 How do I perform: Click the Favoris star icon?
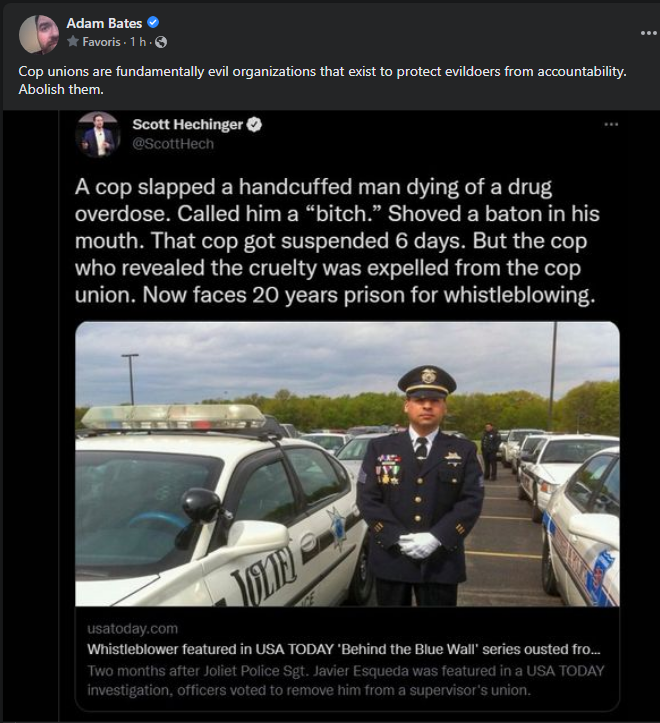tap(72, 41)
